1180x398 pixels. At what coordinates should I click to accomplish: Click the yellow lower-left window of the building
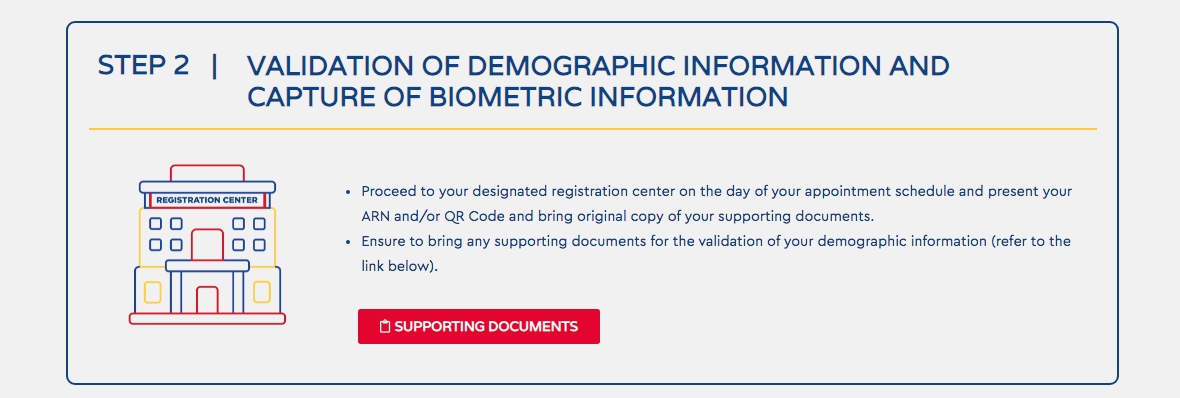[153, 291]
